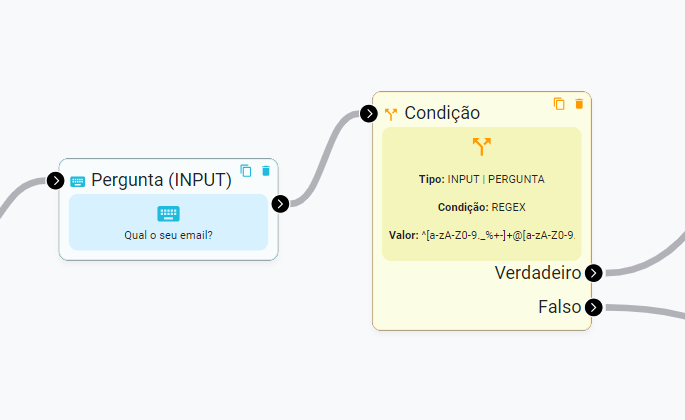The width and height of the screenshot is (685, 420).
Task: Click the Condição node input connector
Action: point(369,114)
